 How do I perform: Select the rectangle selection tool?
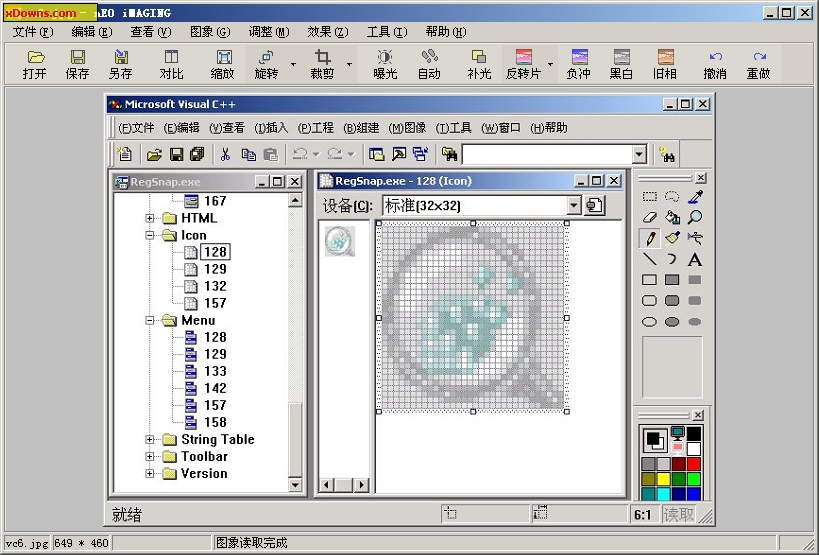(x=650, y=197)
